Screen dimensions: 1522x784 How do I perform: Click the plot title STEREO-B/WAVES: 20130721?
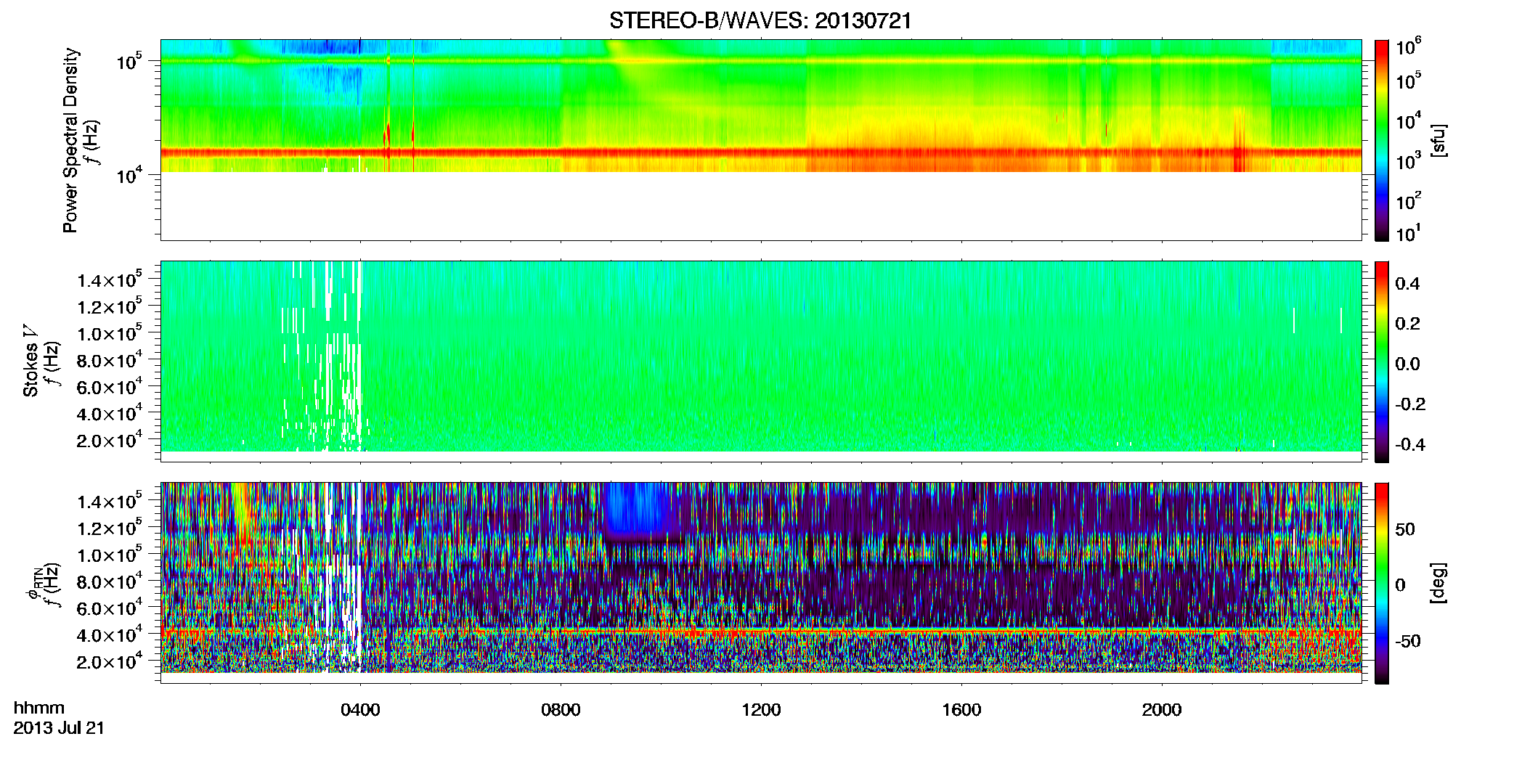pos(760,21)
